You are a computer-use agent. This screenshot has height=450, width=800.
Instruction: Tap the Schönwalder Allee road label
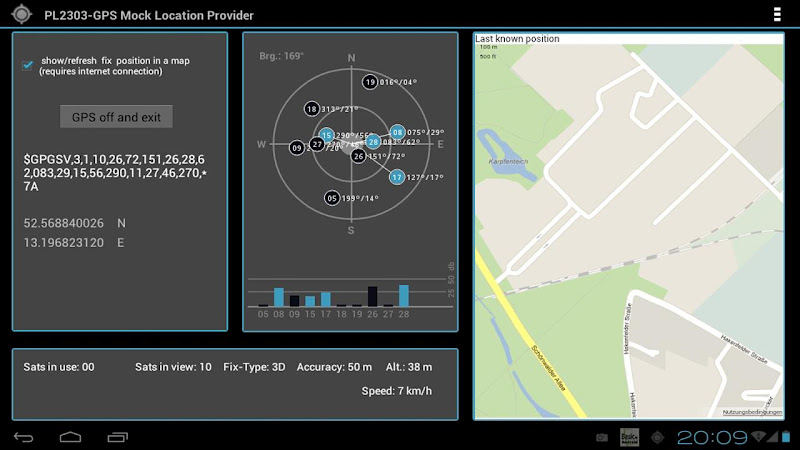pyautogui.click(x=548, y=368)
